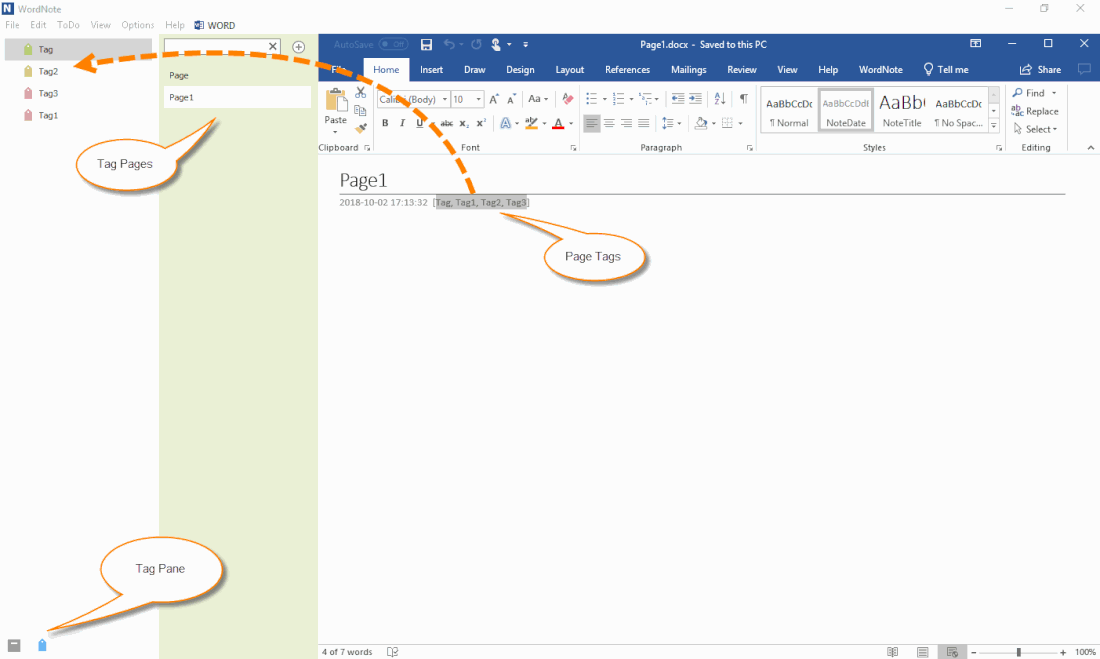
Task: Justify the paragraph text
Action: [643, 123]
